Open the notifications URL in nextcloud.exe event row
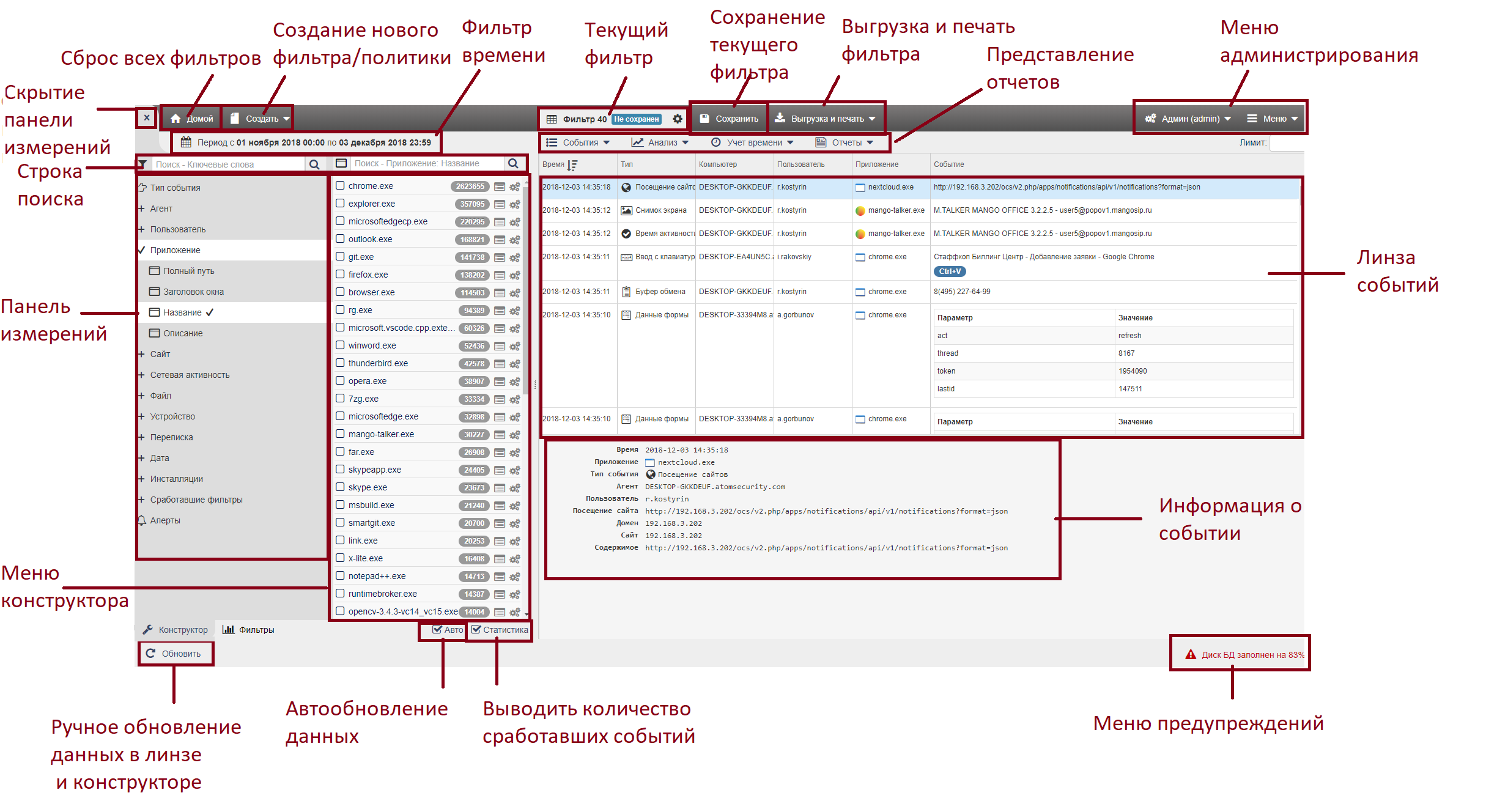Screen dimensions: 1497x812 coord(1066,187)
